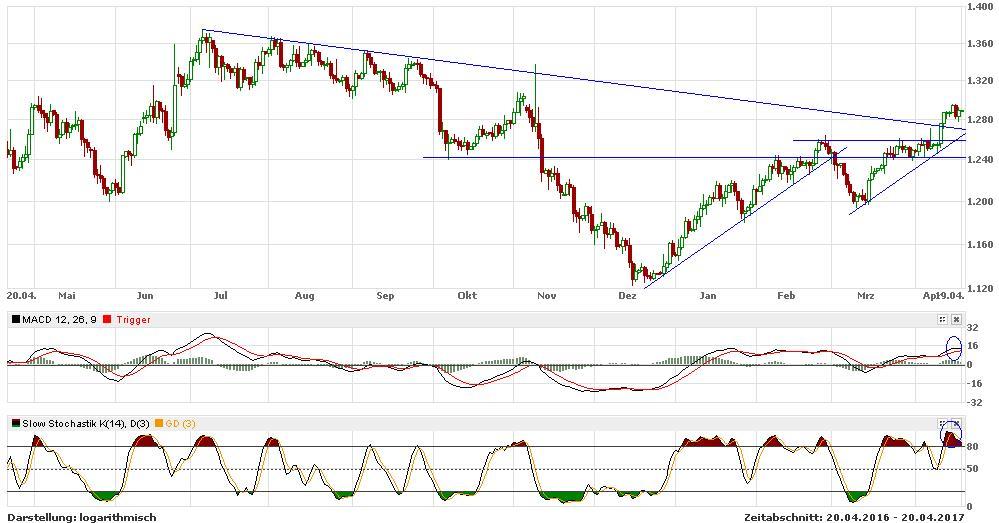Image resolution: width=999 pixels, height=523 pixels.
Task: Click the "Jan" month label on axis
Action: [x=708, y=296]
